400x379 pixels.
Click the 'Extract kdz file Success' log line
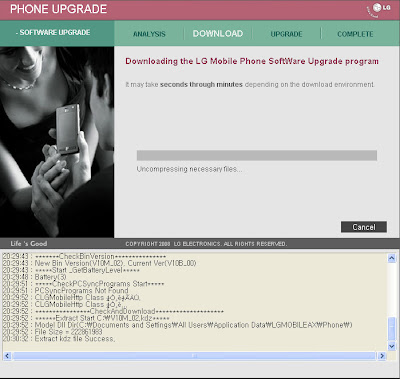coord(75,339)
